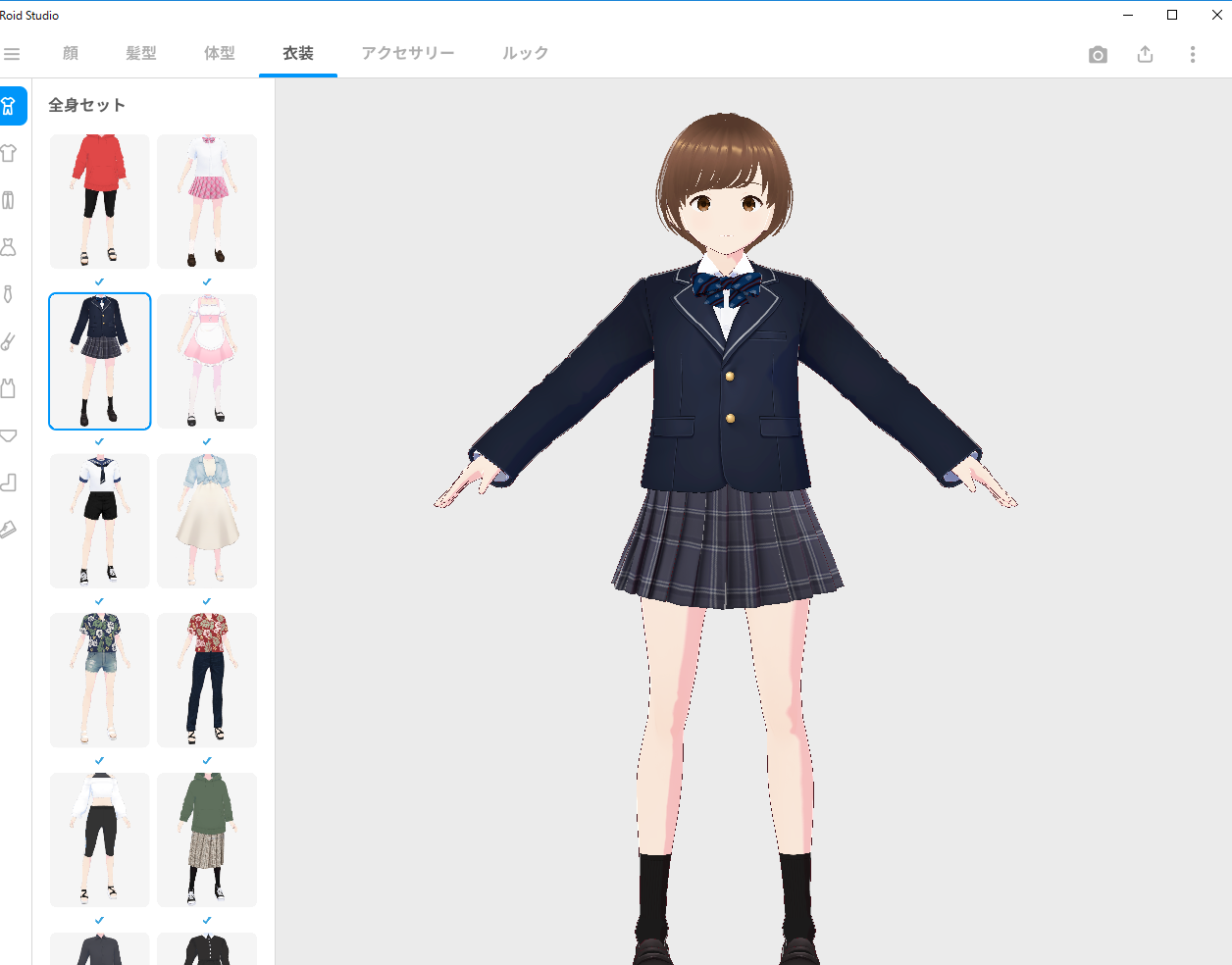Viewport: 1232px width, 965px height.
Task: Switch to the 顔 tab
Action: click(x=71, y=54)
